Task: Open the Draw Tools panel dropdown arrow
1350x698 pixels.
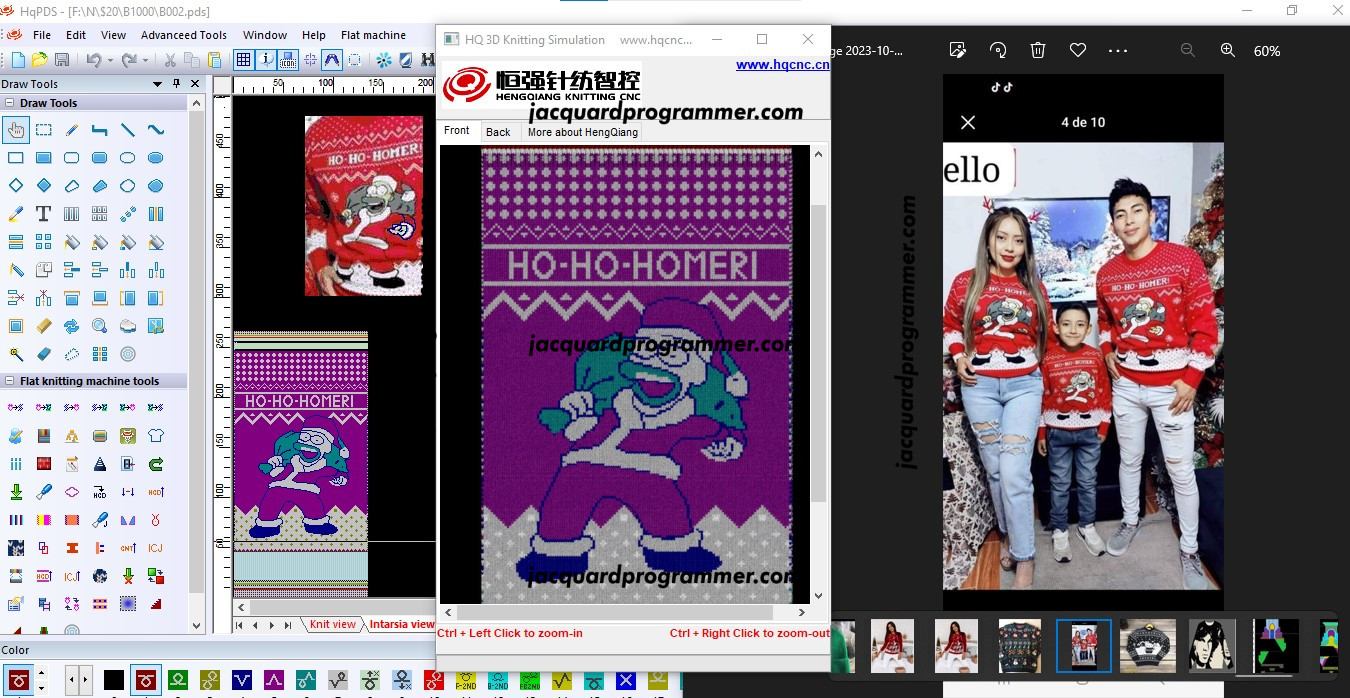Action: (x=158, y=84)
